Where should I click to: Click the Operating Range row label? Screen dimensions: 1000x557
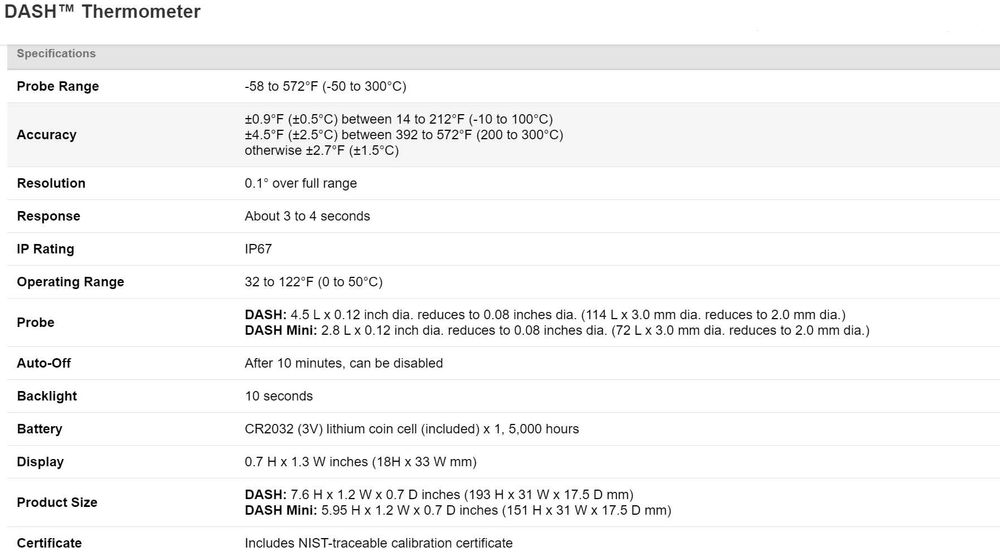(x=70, y=282)
